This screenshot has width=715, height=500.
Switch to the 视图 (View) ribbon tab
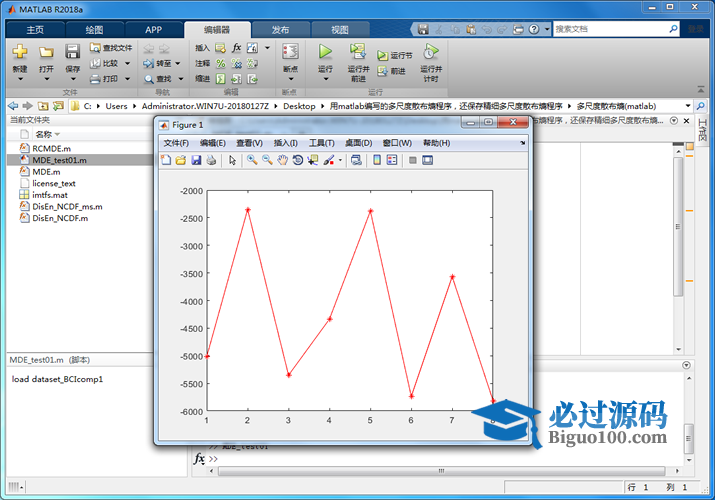click(340, 30)
